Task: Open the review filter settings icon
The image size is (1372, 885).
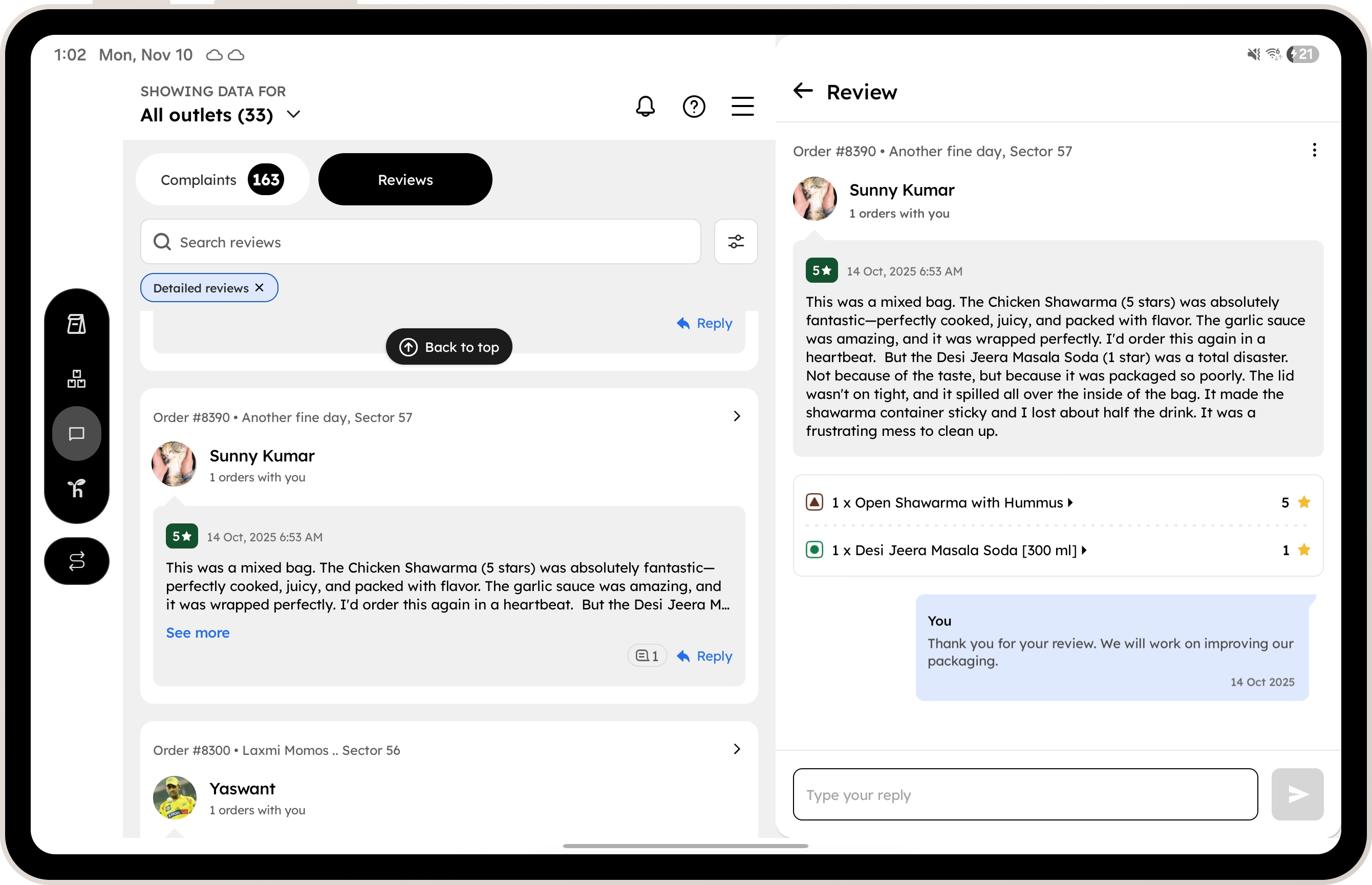Action: pos(736,241)
